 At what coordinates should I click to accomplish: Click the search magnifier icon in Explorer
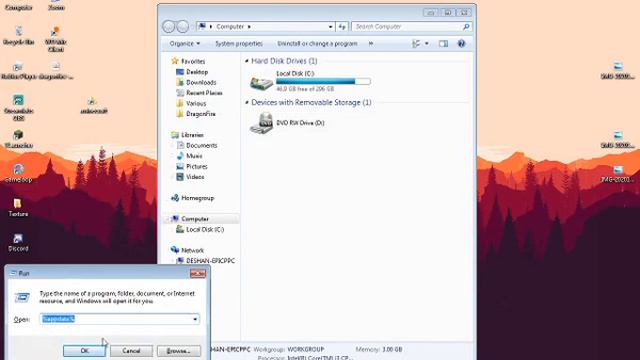(466, 27)
